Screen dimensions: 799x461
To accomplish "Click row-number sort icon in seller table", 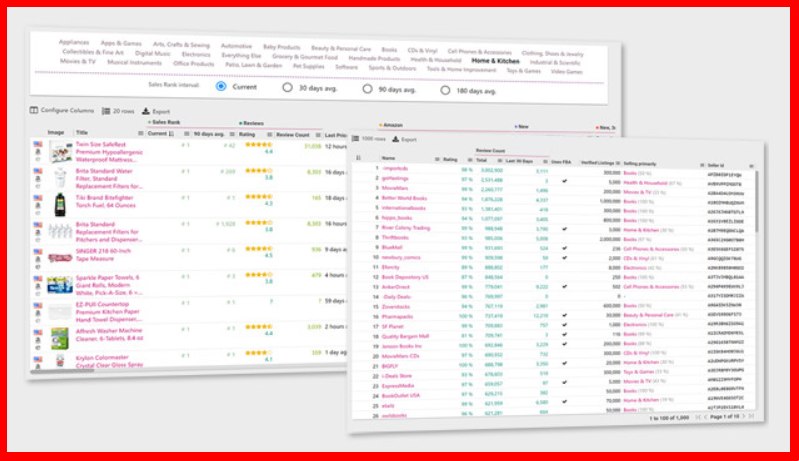I will 358,157.
